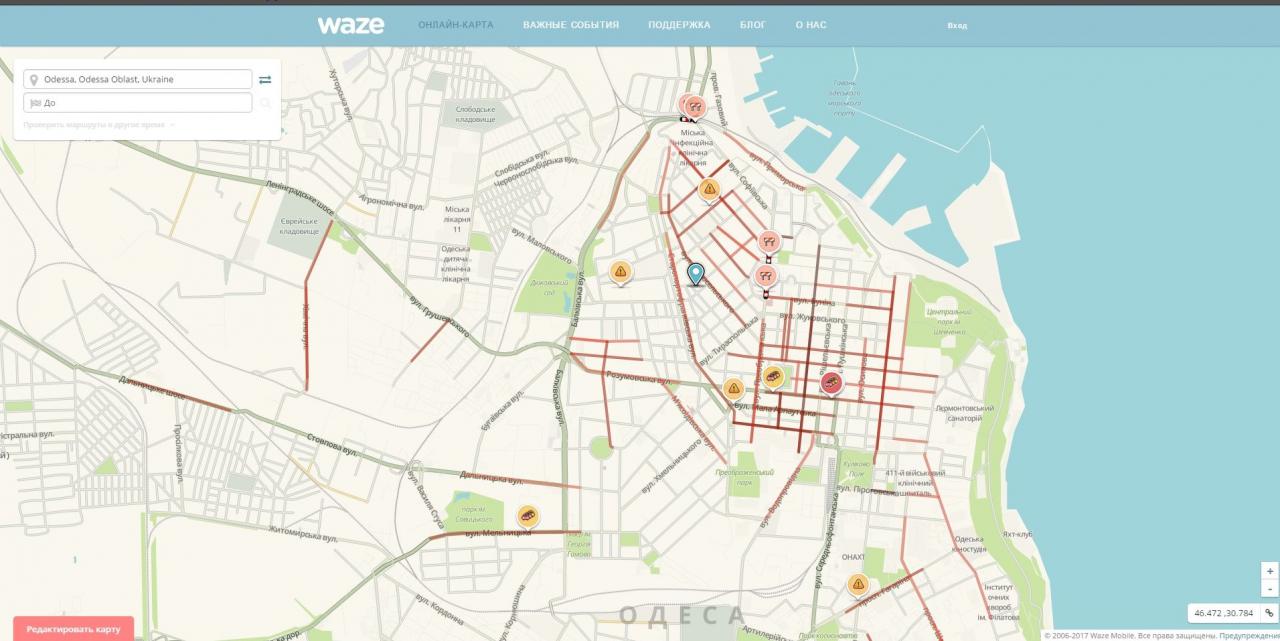Viewport: 1280px width, 641px height.
Task: Click the yellow traffic marker near парк Савицького
Action: (x=528, y=515)
